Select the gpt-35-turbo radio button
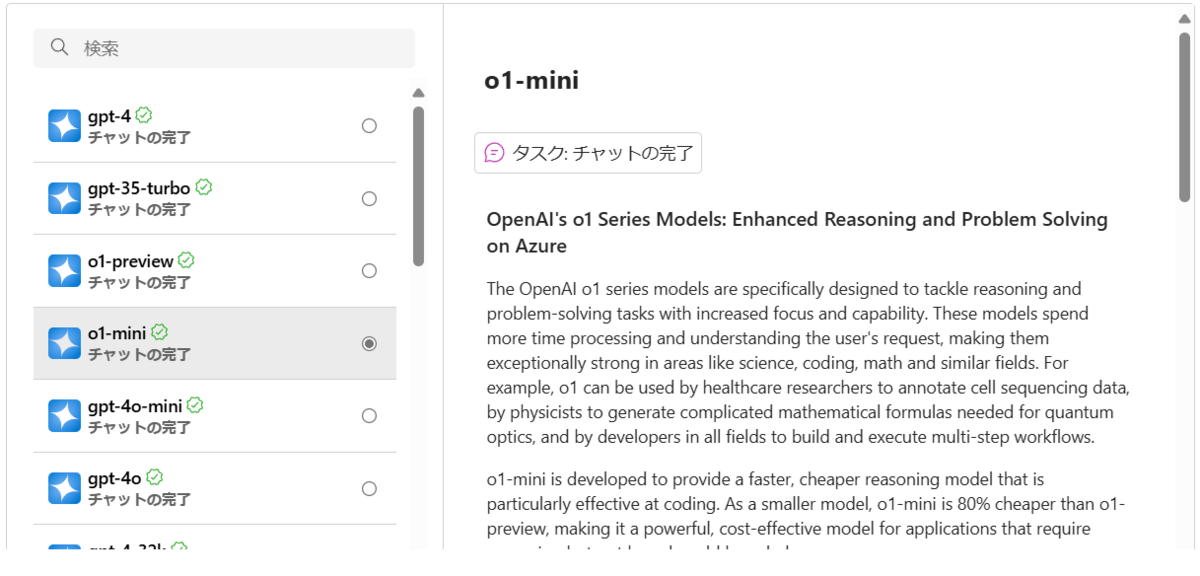This screenshot has height=576, width=1200. pos(369,199)
